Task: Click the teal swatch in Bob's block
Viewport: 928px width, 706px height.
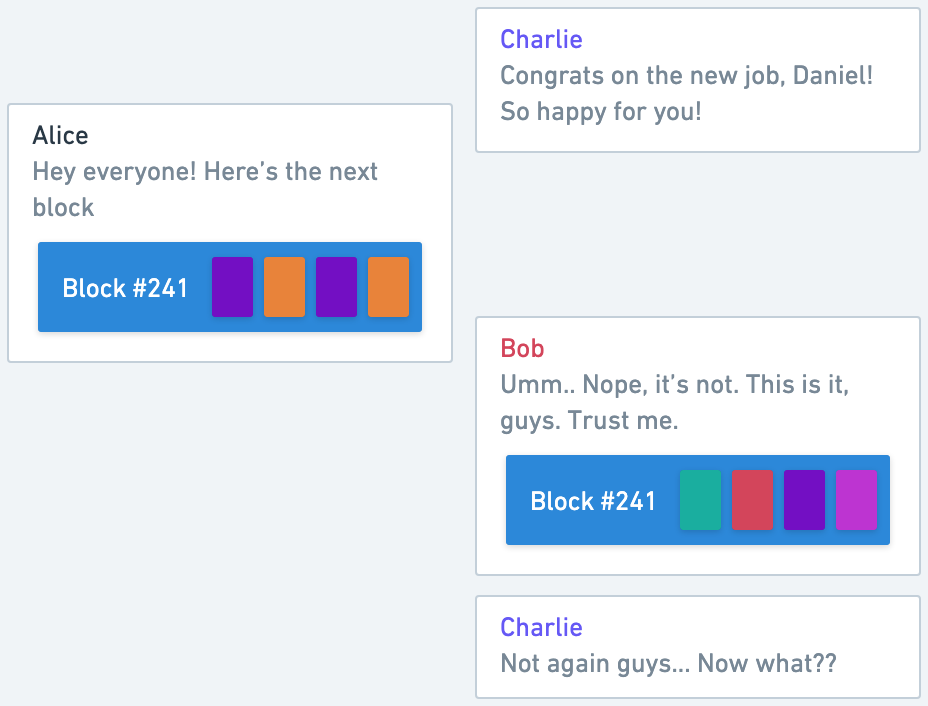Action: tap(701, 500)
